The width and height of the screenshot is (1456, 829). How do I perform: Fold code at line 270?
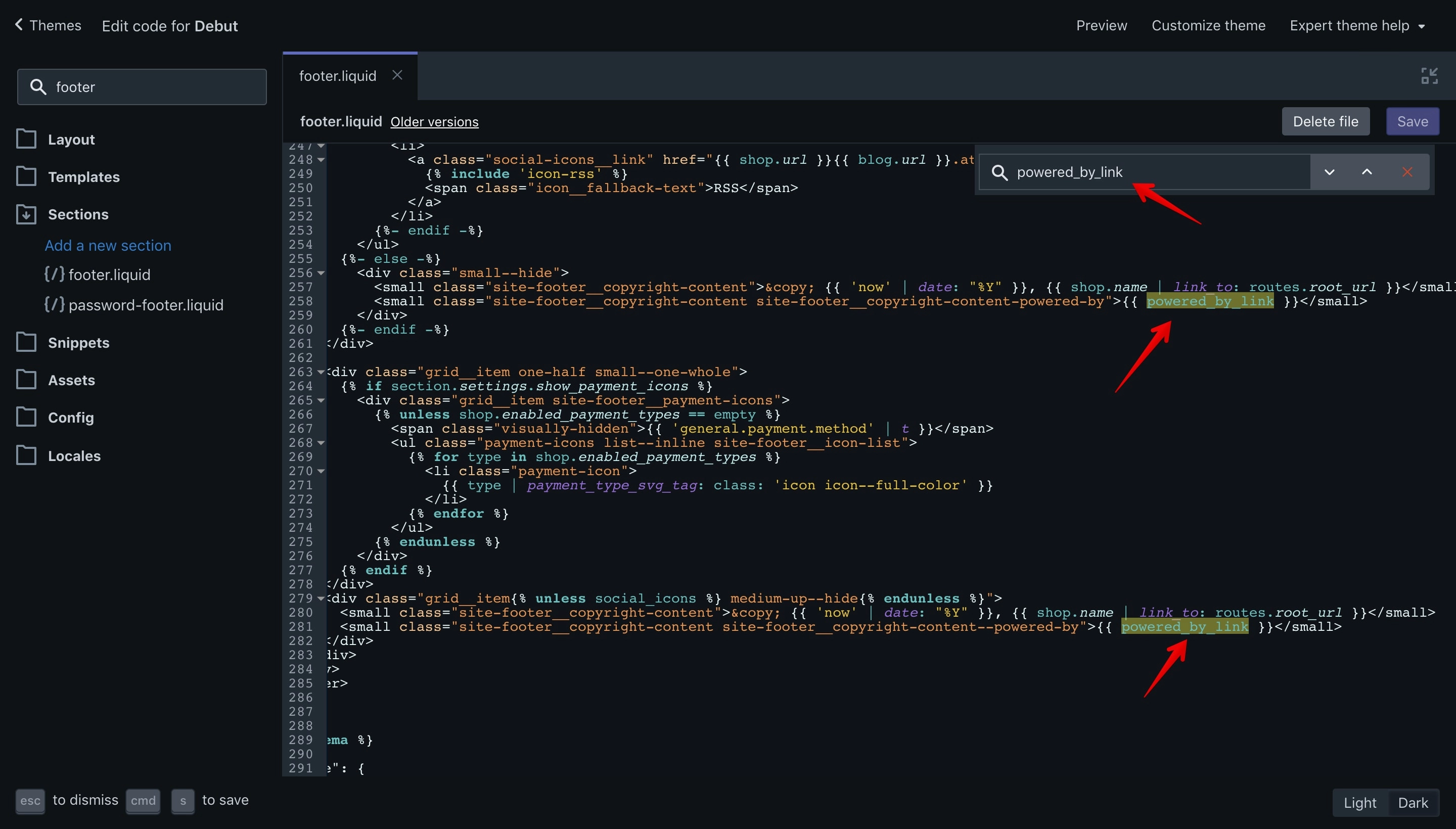(x=321, y=472)
